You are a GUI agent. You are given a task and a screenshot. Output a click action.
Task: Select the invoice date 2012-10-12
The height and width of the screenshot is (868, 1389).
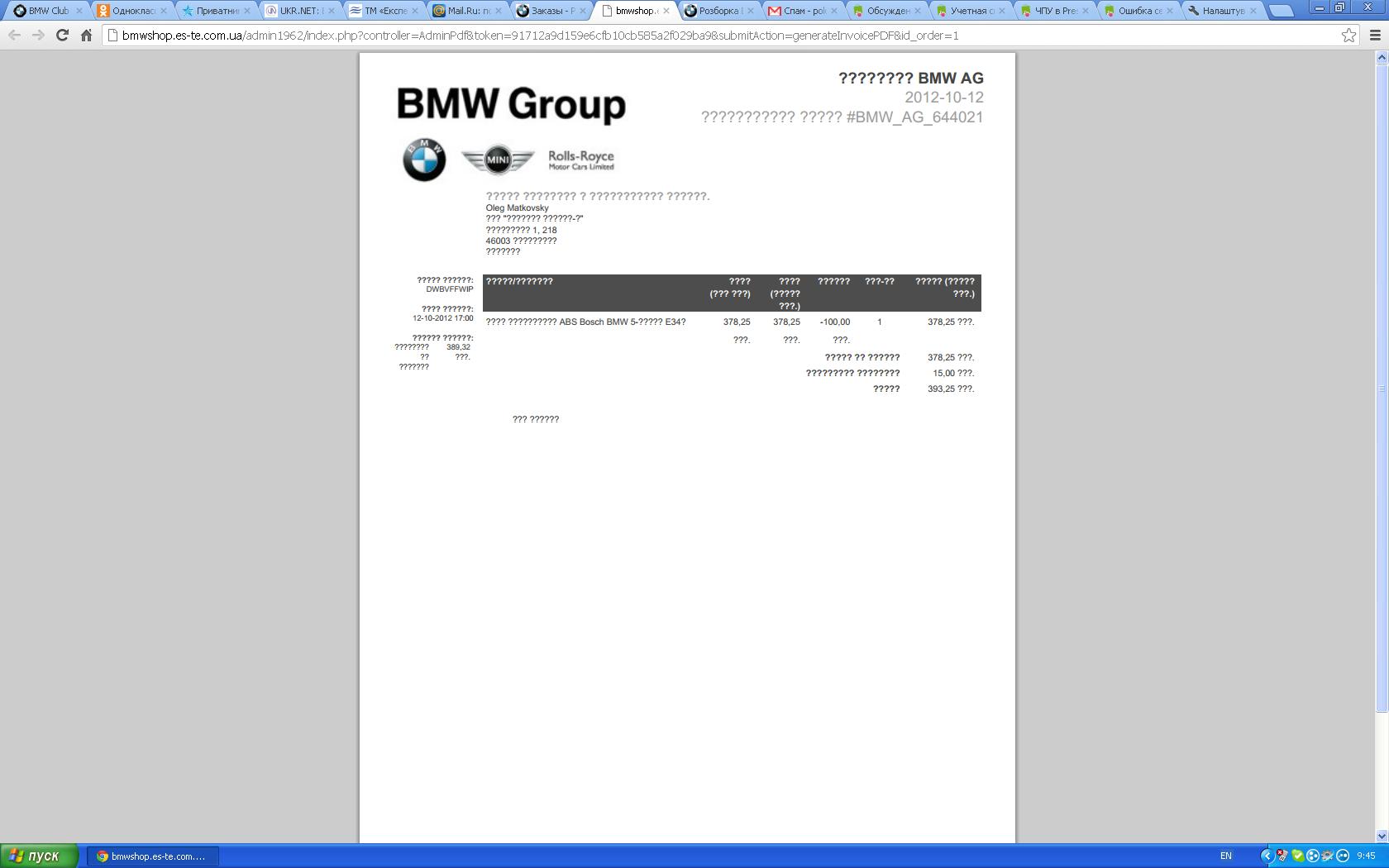tap(944, 98)
